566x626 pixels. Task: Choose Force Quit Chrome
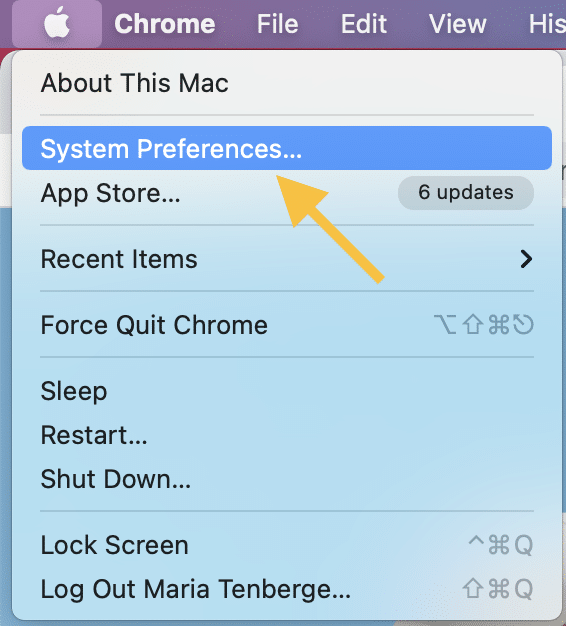[x=287, y=325]
